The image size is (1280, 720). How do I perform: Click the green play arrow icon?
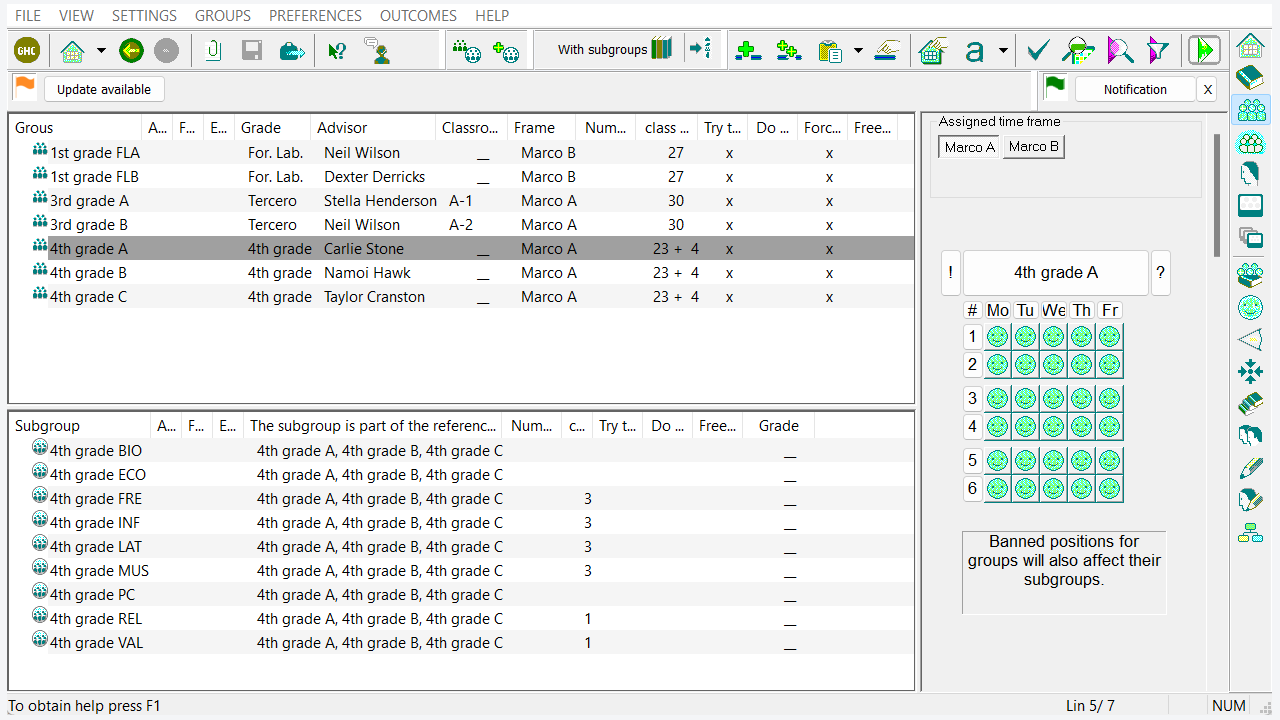(1204, 50)
